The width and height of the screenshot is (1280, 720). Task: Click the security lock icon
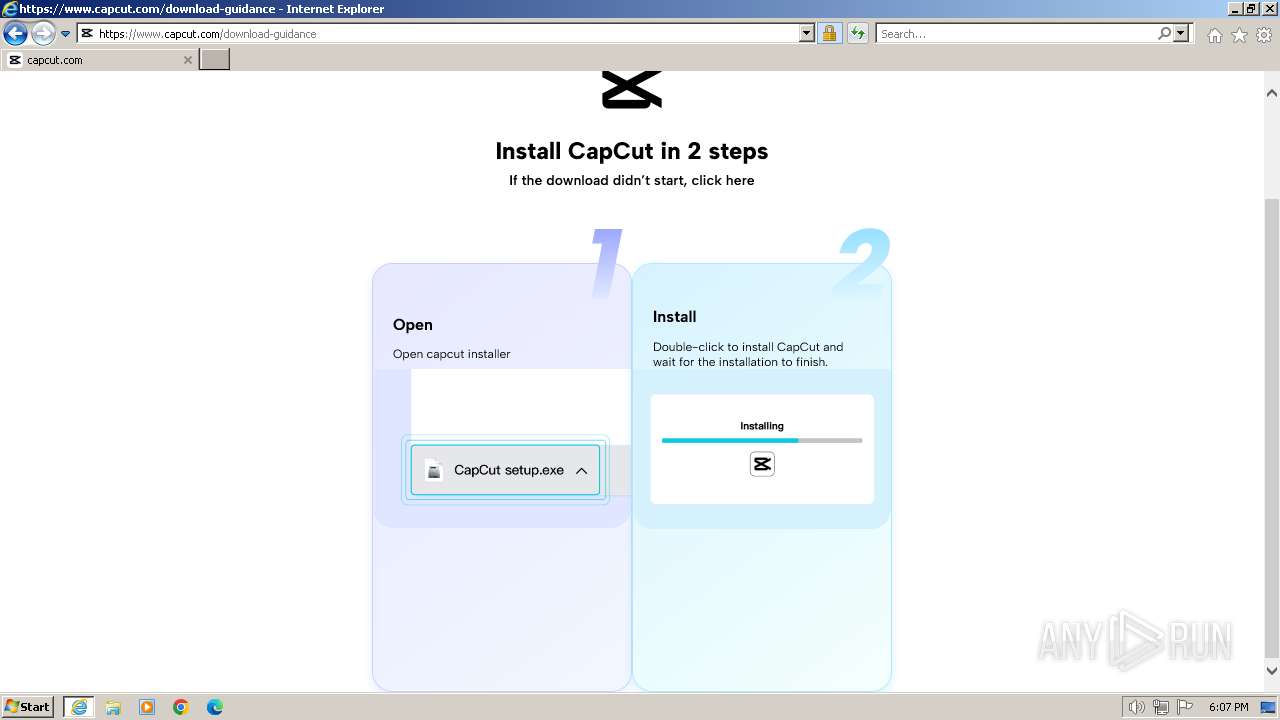click(x=829, y=34)
